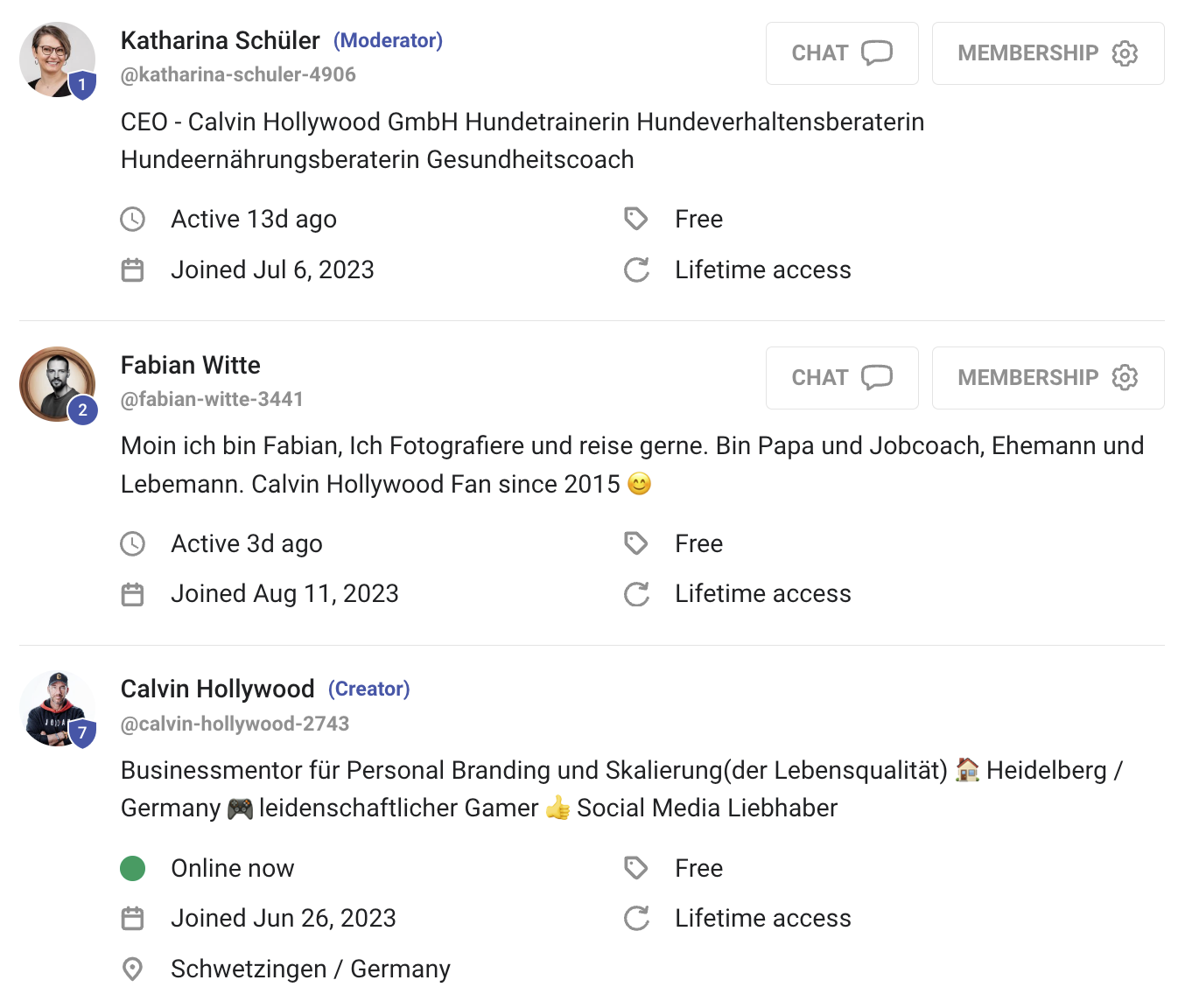Click Fabian Witte's profile avatar
This screenshot has height=1008, width=1185.
pyautogui.click(x=54, y=381)
